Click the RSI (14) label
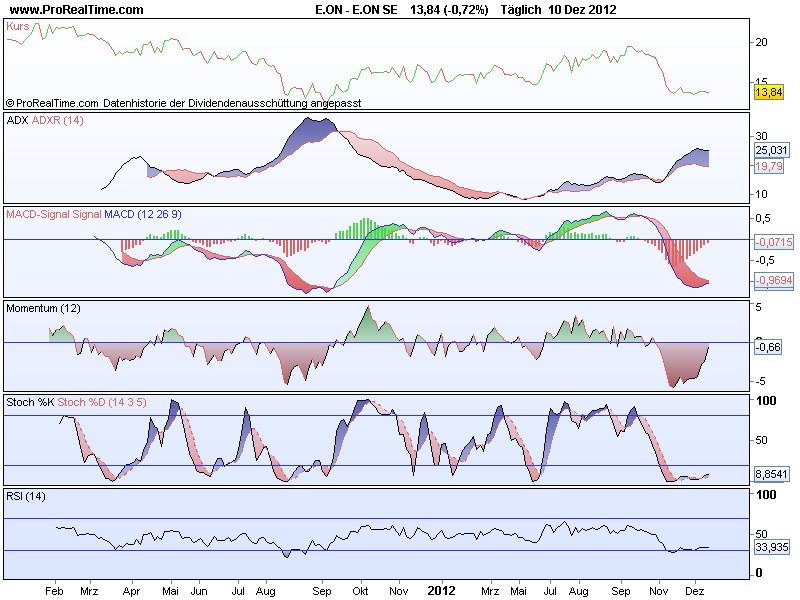The width and height of the screenshot is (800, 600). [x=26, y=496]
